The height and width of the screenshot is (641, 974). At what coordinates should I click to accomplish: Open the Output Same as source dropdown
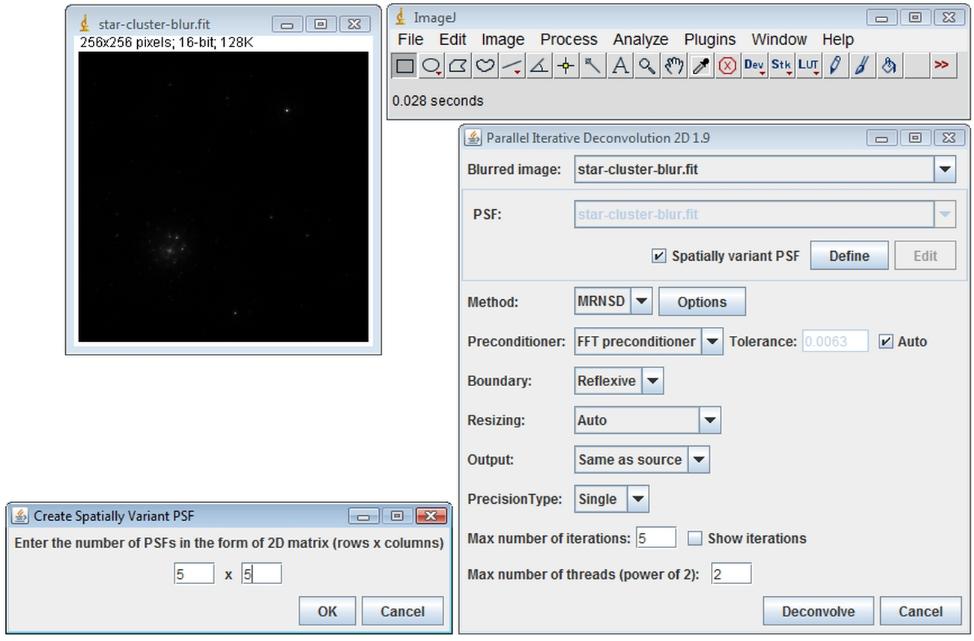point(698,460)
